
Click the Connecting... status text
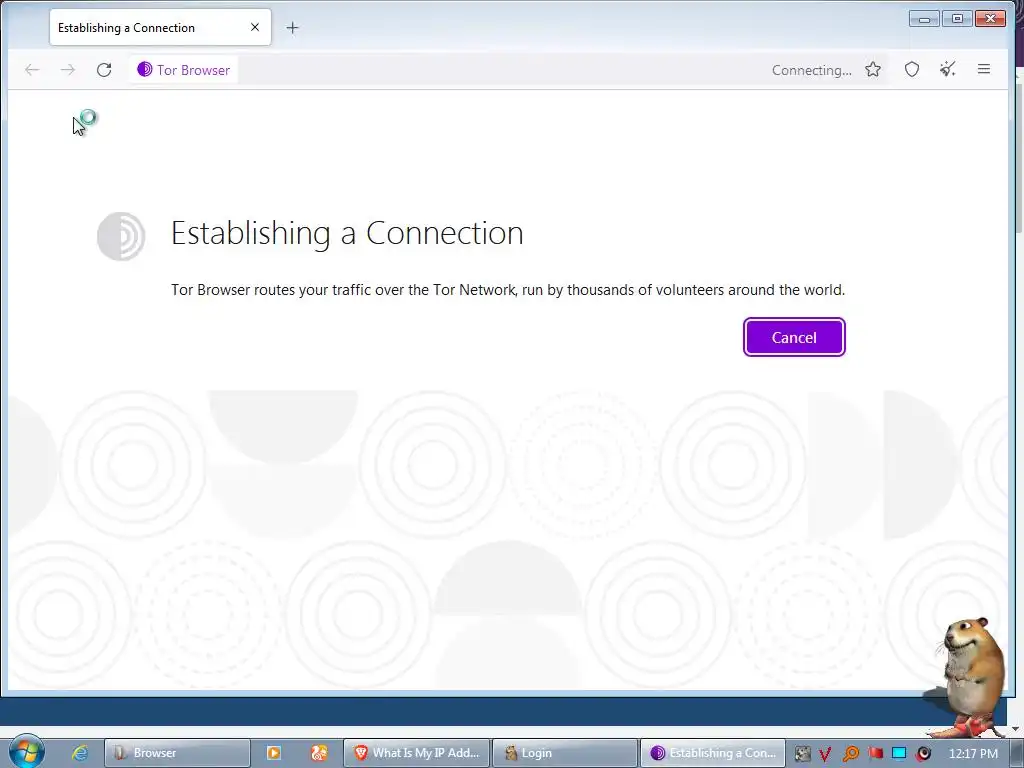(x=812, y=71)
